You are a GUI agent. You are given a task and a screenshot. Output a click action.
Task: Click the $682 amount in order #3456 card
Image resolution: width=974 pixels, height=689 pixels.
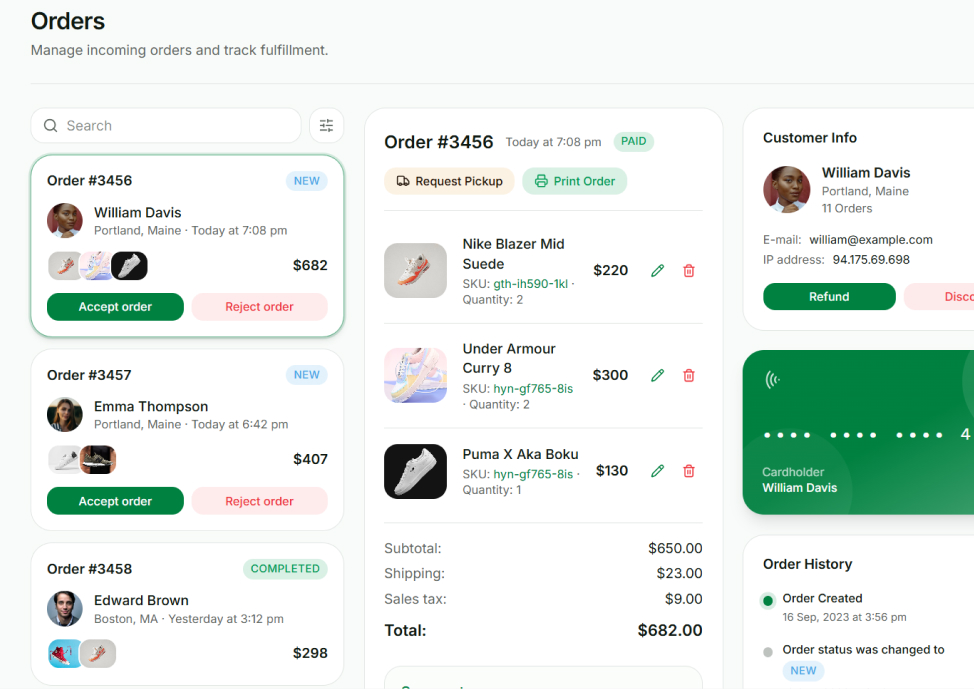click(310, 265)
